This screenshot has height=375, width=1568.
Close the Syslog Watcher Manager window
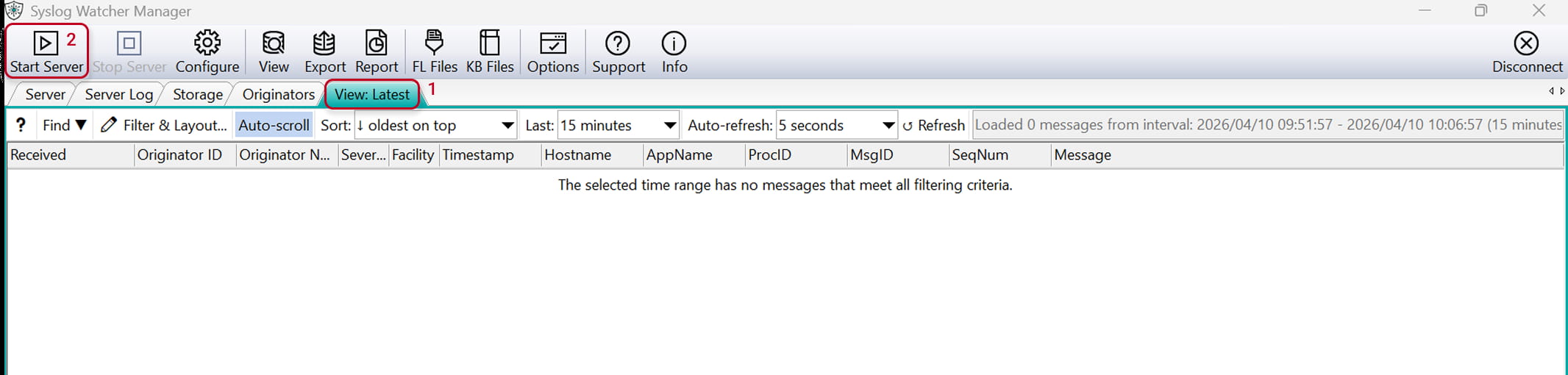1539,10
